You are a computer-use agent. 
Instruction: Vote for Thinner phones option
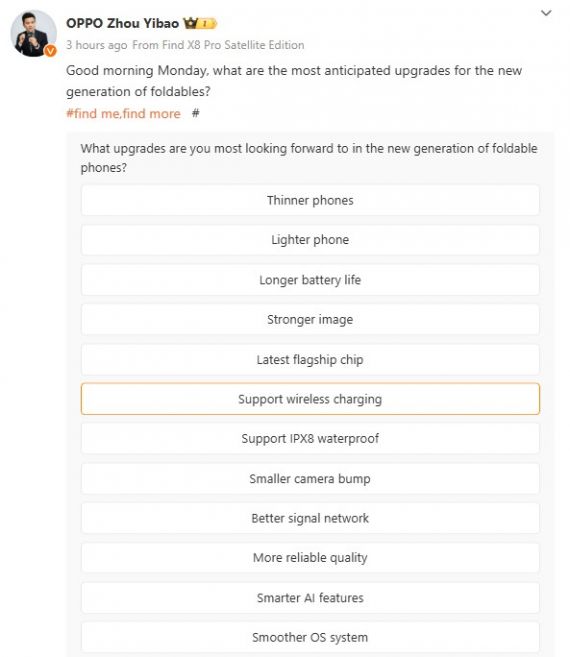(310, 200)
